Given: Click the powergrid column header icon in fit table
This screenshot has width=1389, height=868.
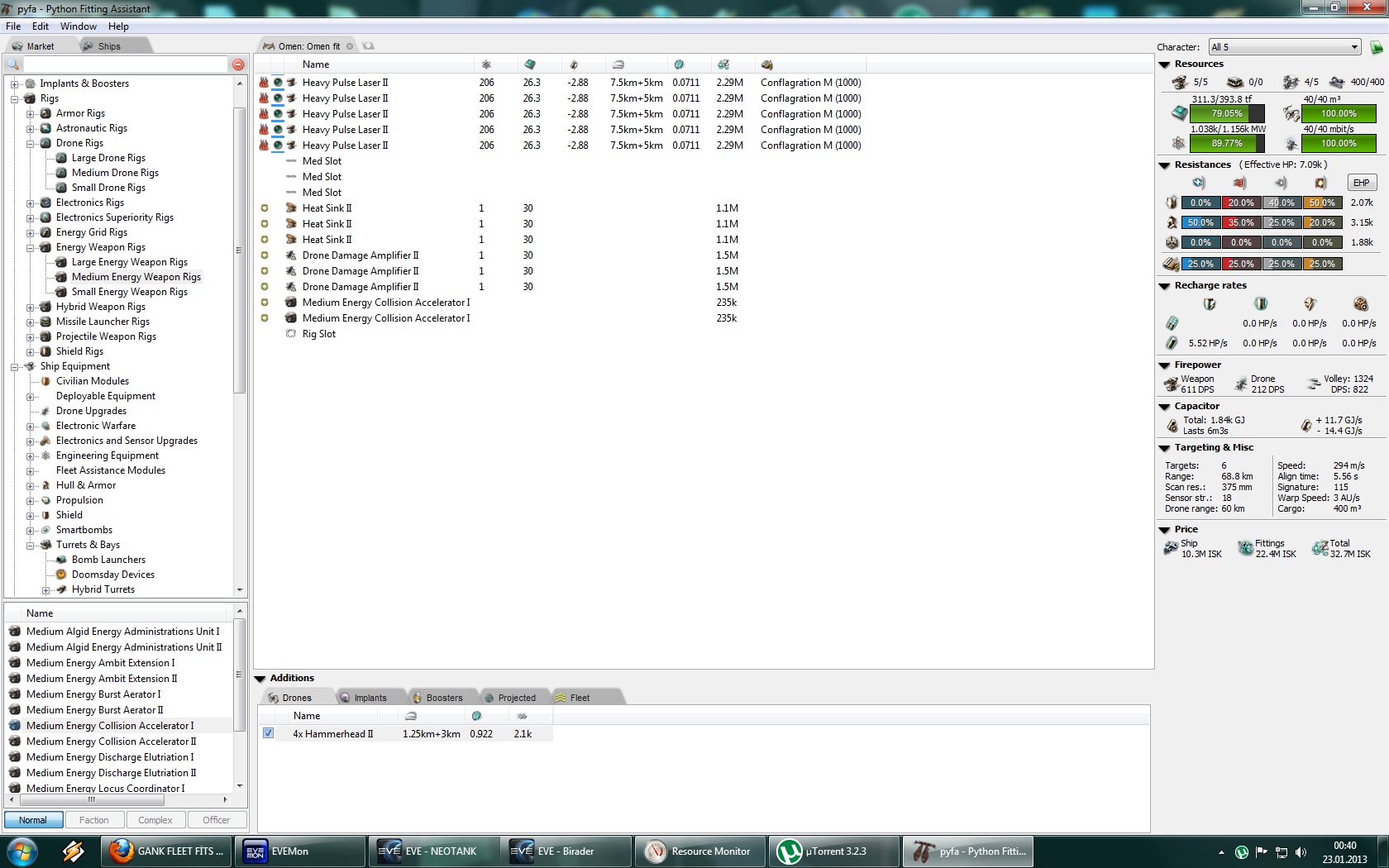Looking at the screenshot, I should click(x=486, y=64).
